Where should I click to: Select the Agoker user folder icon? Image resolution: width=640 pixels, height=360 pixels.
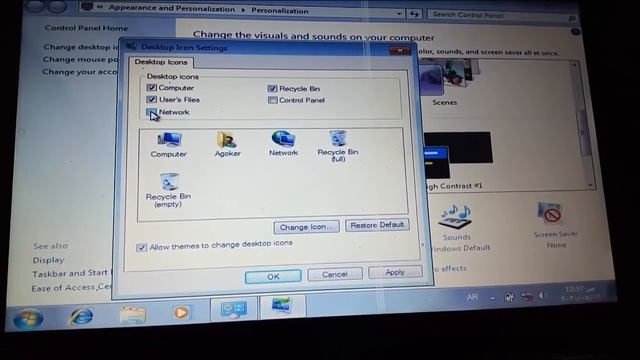(227, 144)
